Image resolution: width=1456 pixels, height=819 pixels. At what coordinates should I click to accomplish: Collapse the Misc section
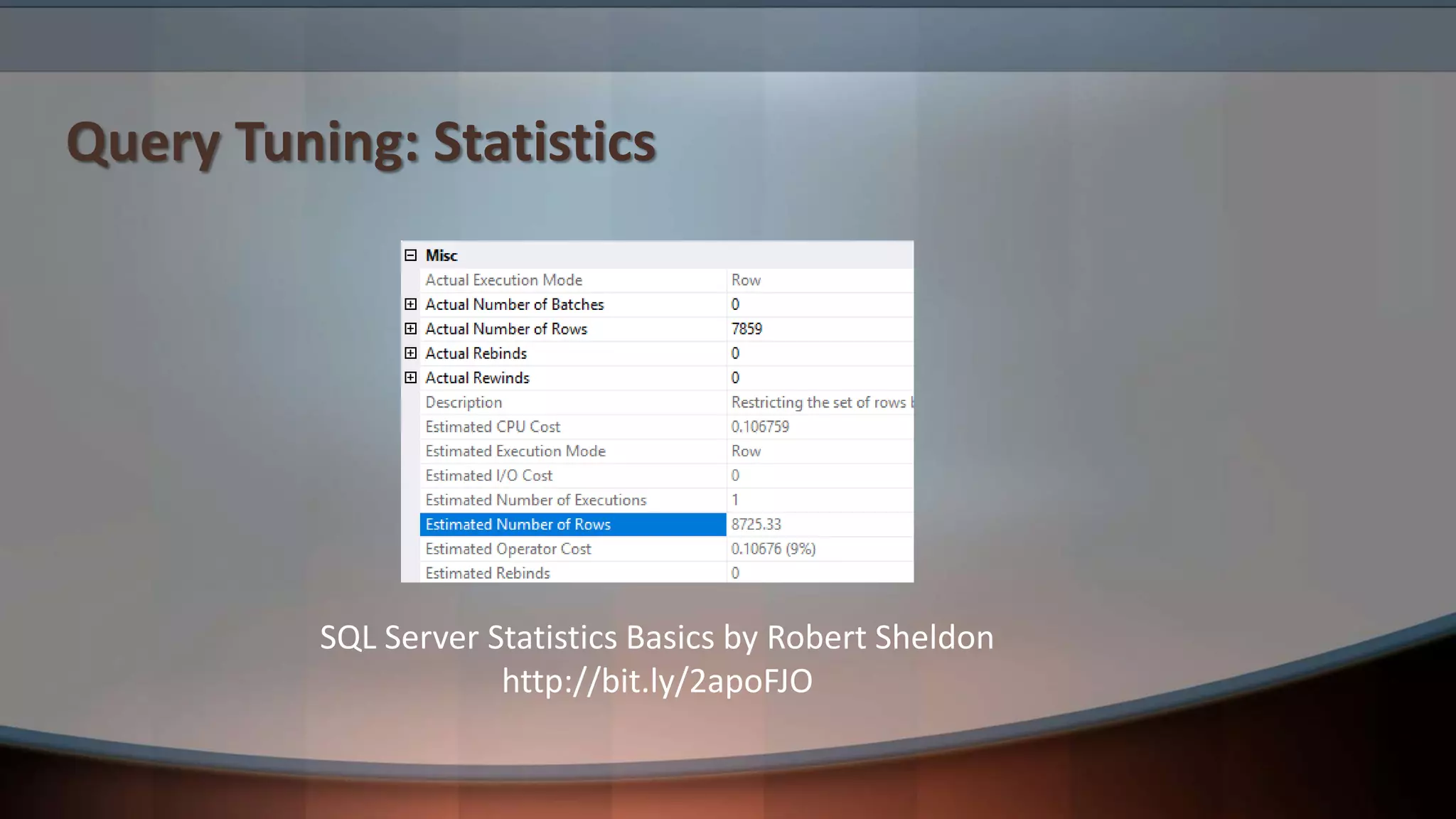click(410, 255)
